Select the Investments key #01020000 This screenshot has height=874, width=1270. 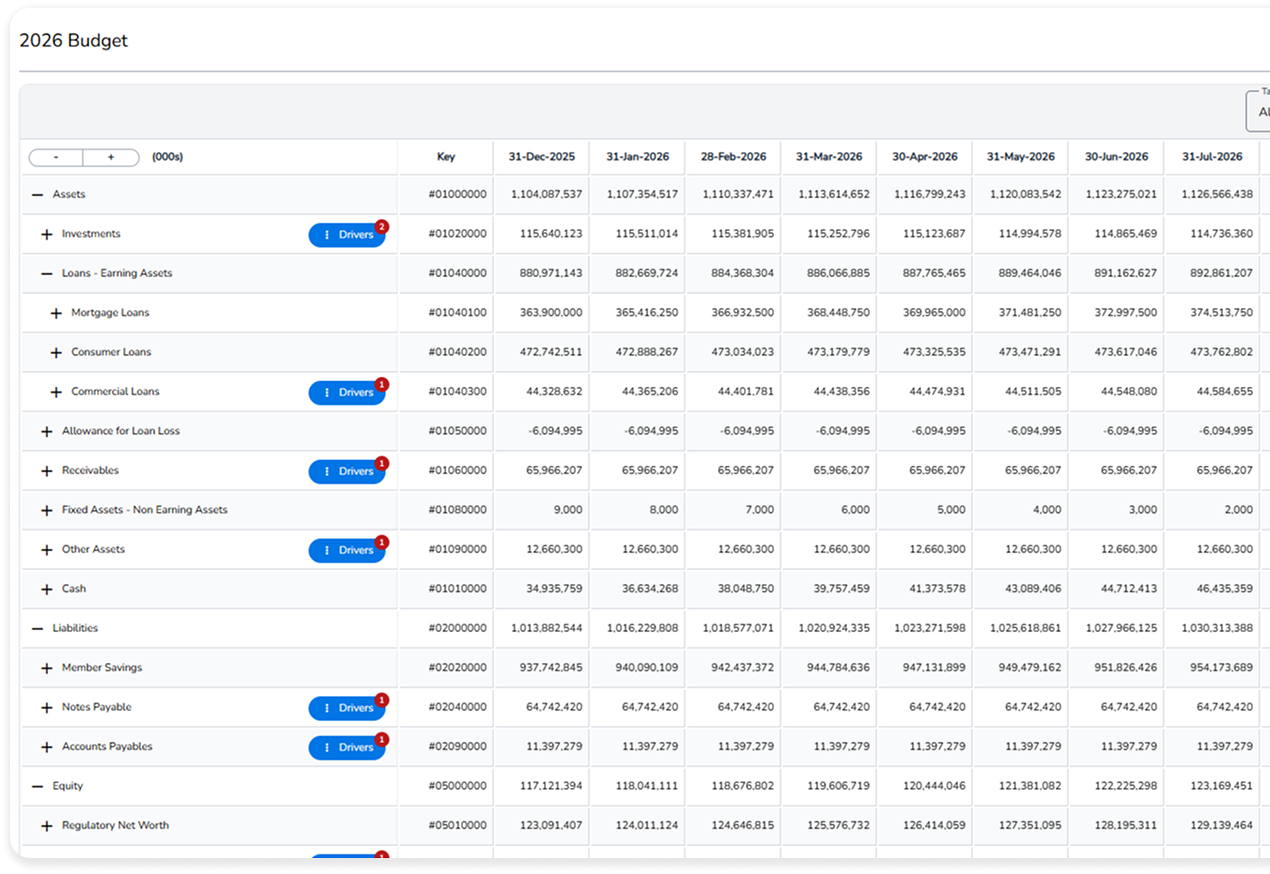click(458, 234)
